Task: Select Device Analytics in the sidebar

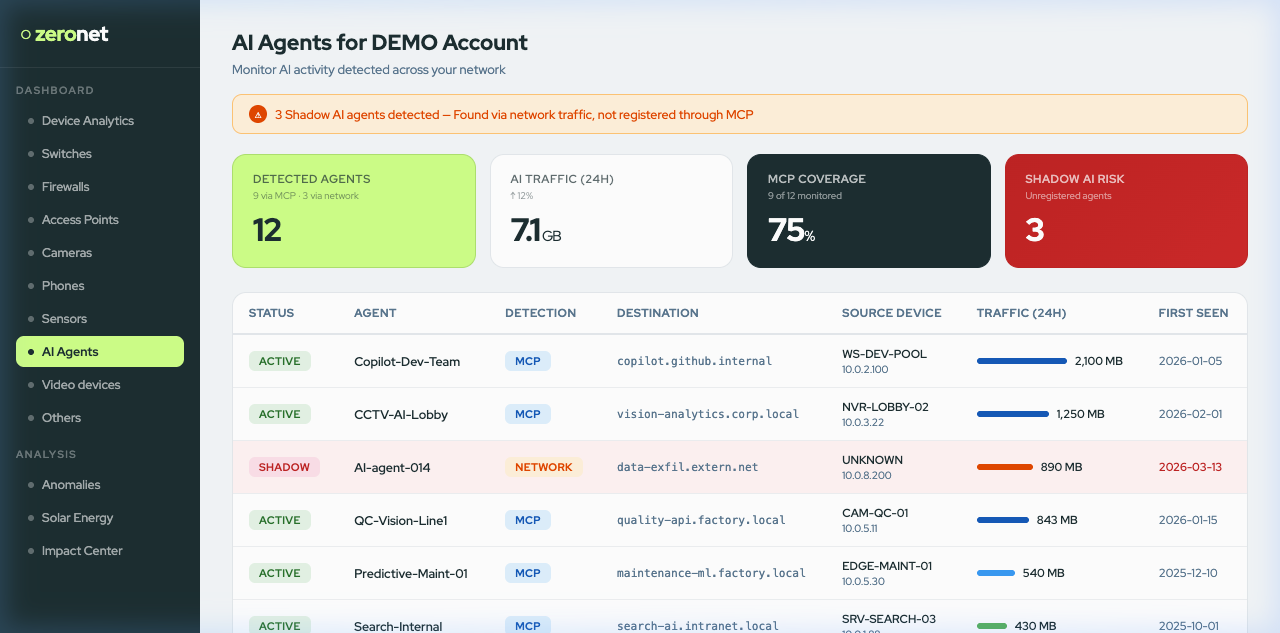Action: point(87,120)
